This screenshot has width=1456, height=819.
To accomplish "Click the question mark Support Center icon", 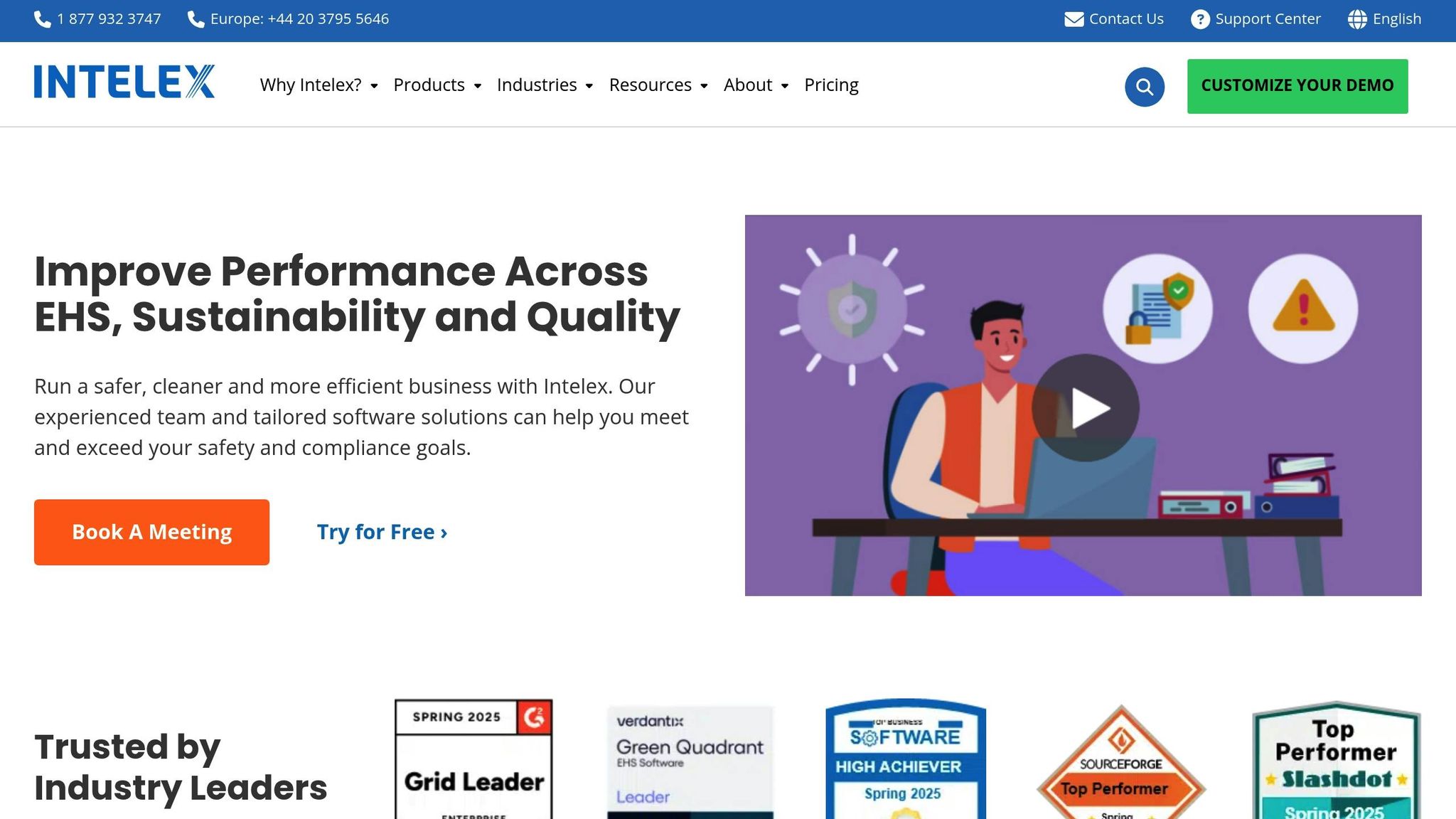I will click(x=1200, y=19).
